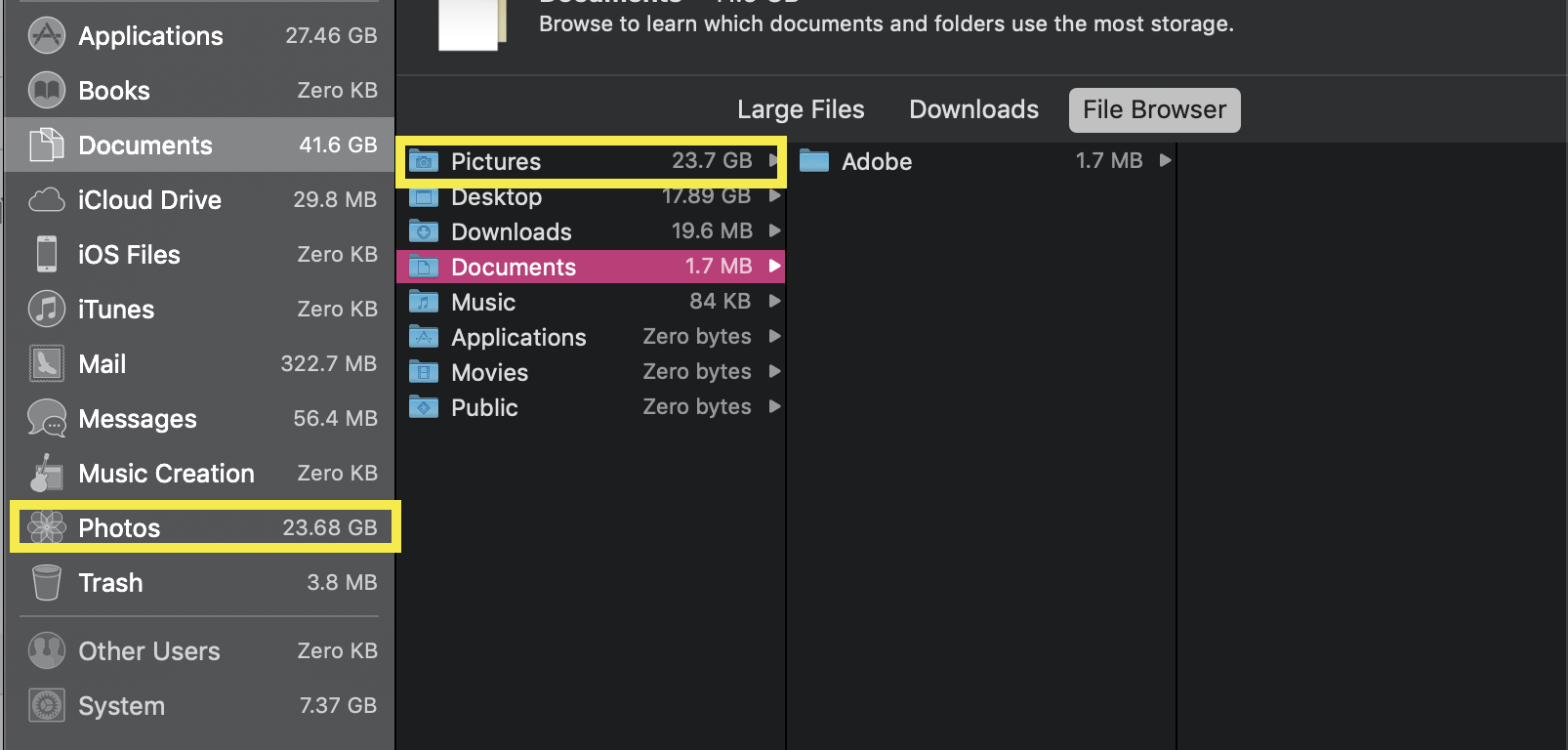Viewport: 1568px width, 750px height.
Task: Select the File Browser tab
Action: pos(1154,109)
